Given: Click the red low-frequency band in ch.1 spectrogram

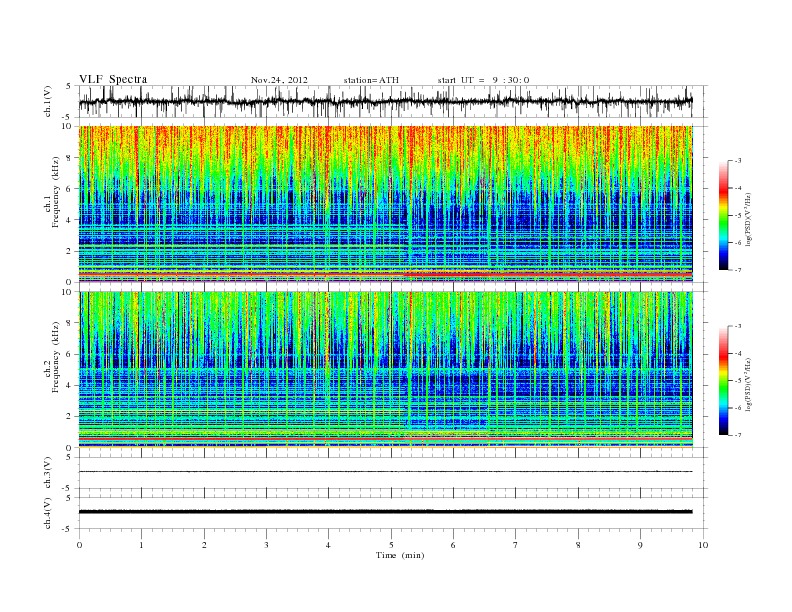Looking at the screenshot, I should click(385, 274).
